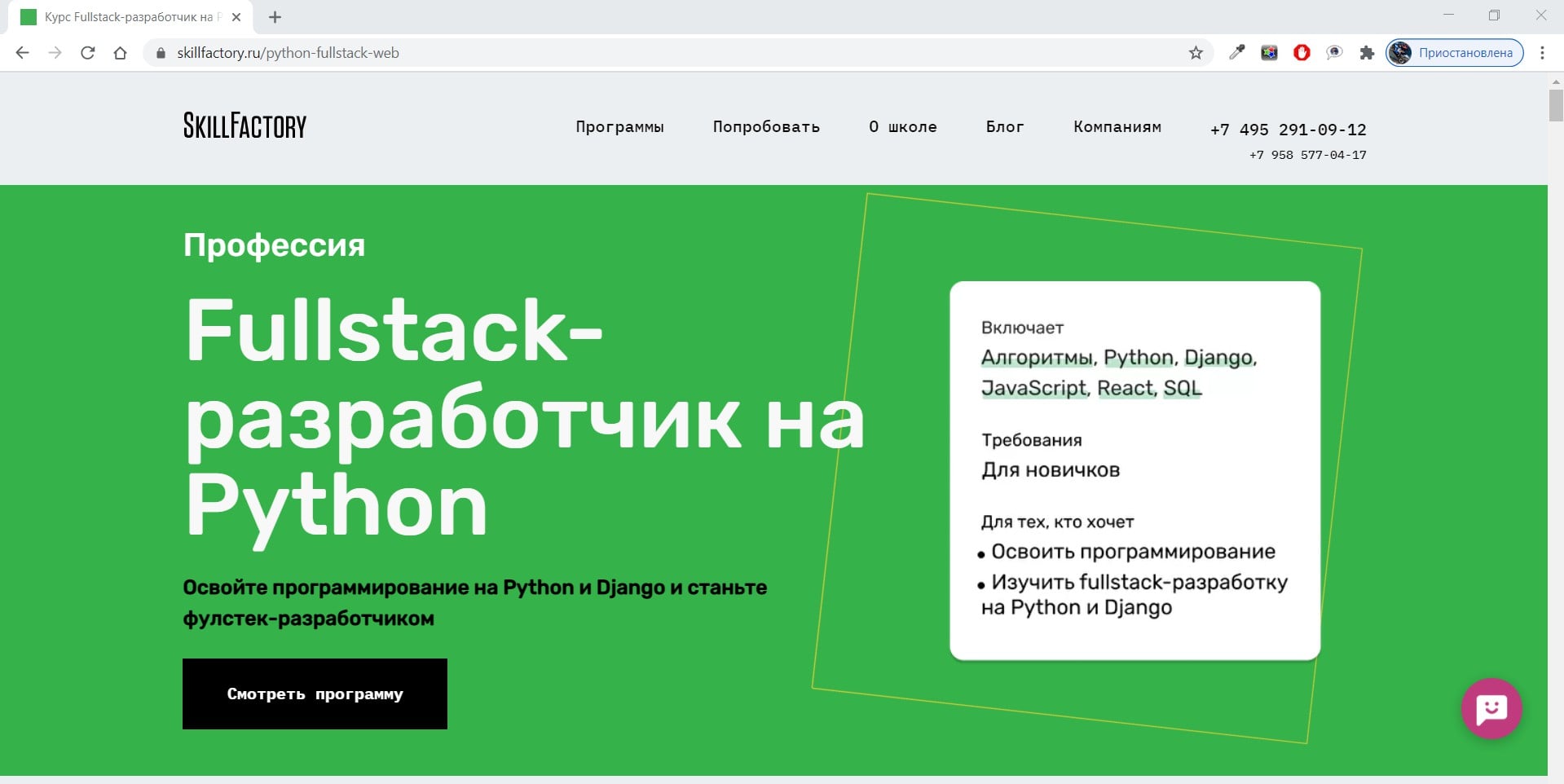Click the Смотреть программу button

(x=315, y=694)
